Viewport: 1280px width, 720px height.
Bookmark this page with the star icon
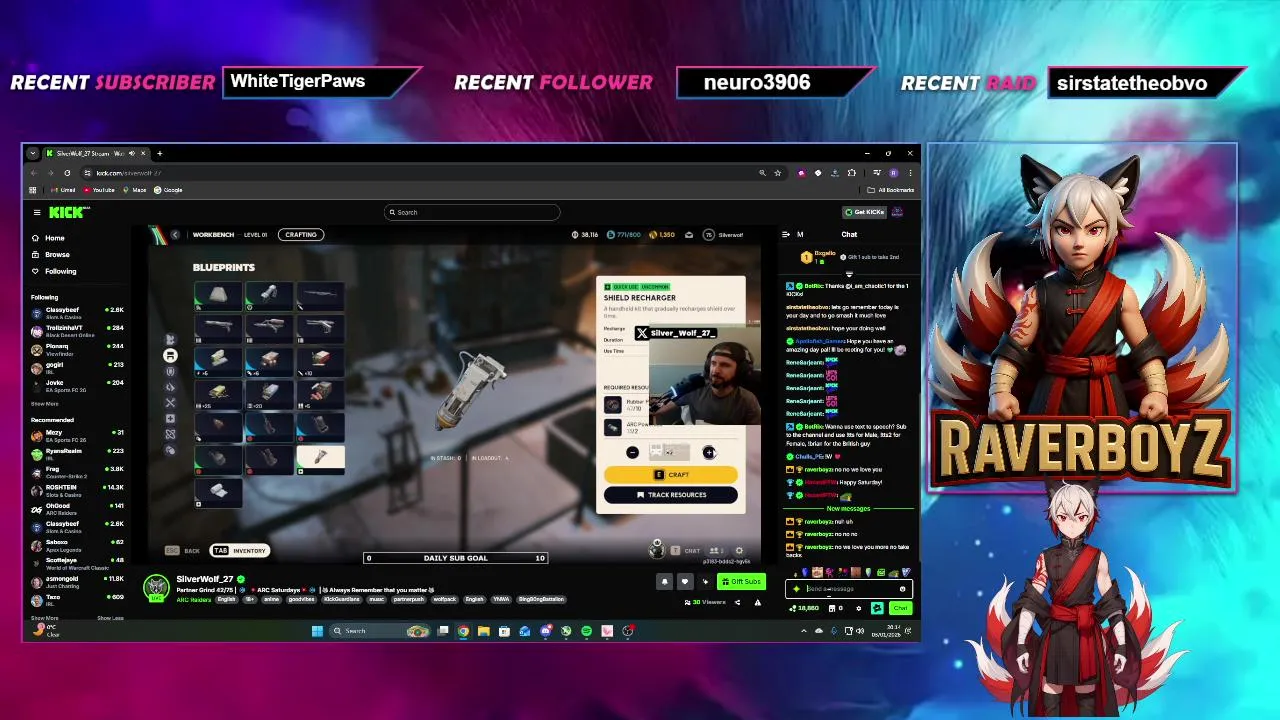point(777,173)
